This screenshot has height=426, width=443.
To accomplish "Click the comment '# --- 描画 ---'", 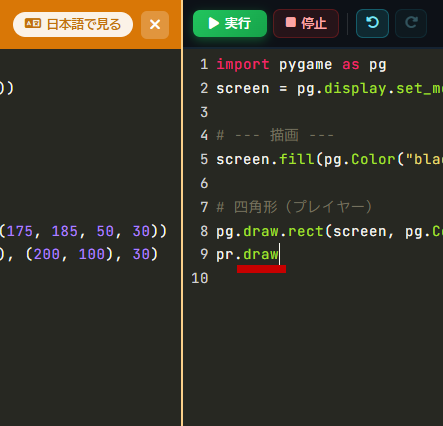I will 275,135.
